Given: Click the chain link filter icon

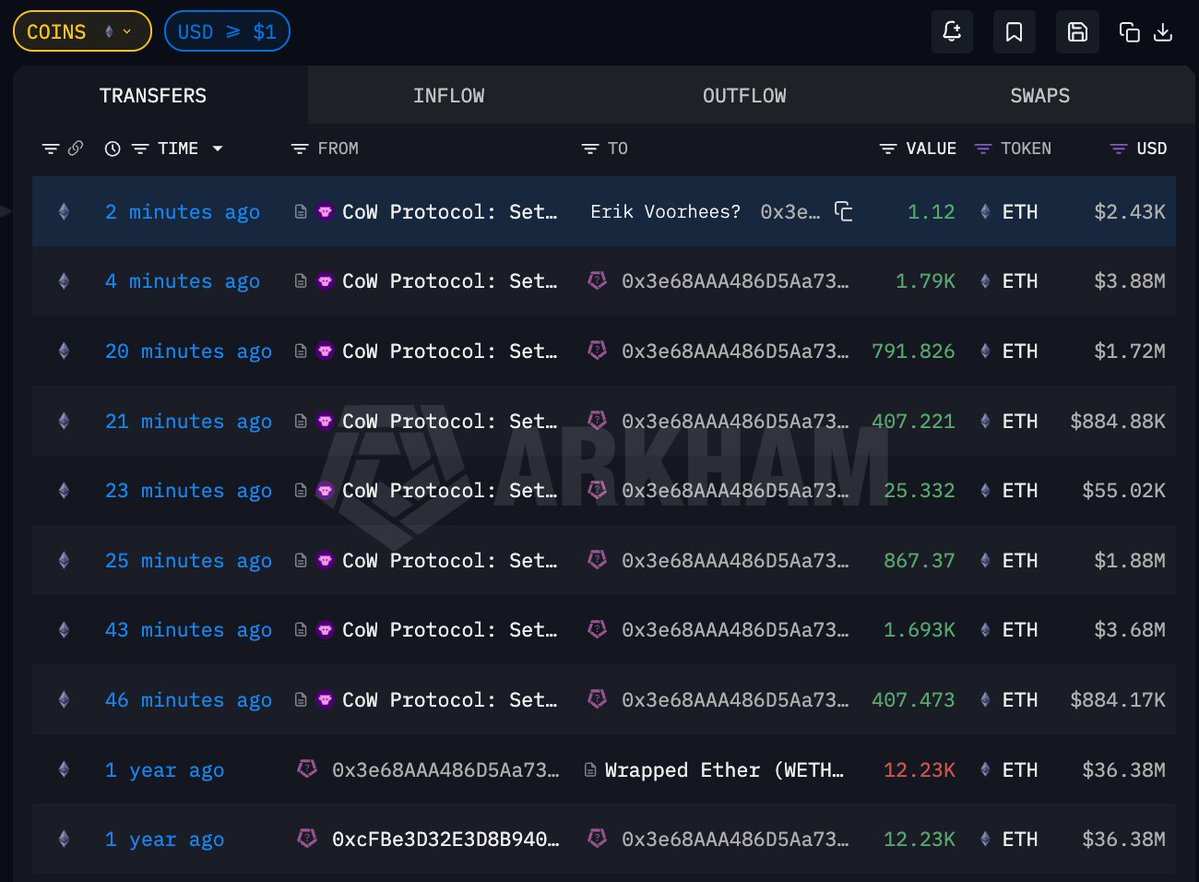Looking at the screenshot, I should point(76,149).
